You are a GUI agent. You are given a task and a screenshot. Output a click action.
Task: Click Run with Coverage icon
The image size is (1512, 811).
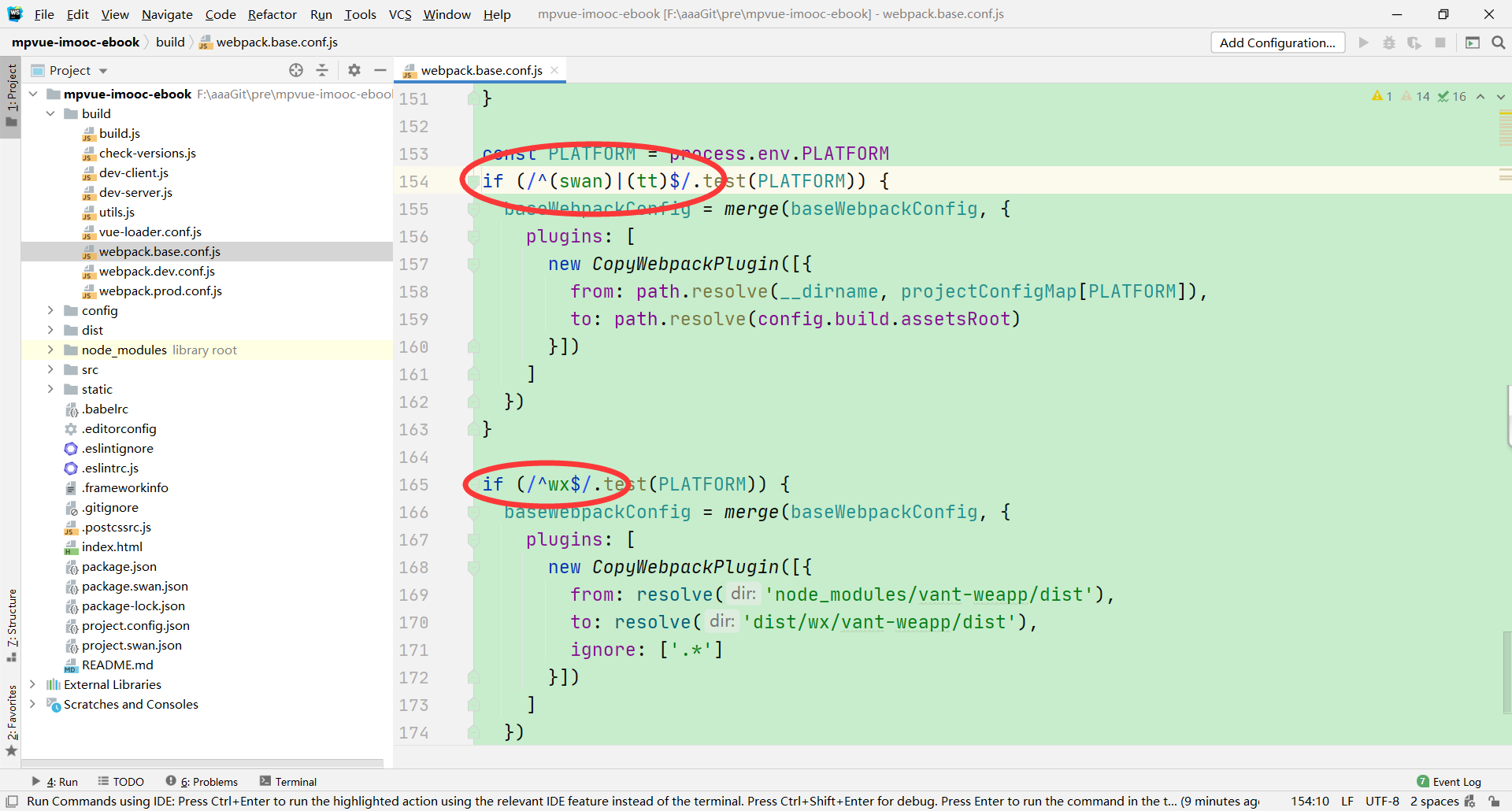click(x=1414, y=43)
